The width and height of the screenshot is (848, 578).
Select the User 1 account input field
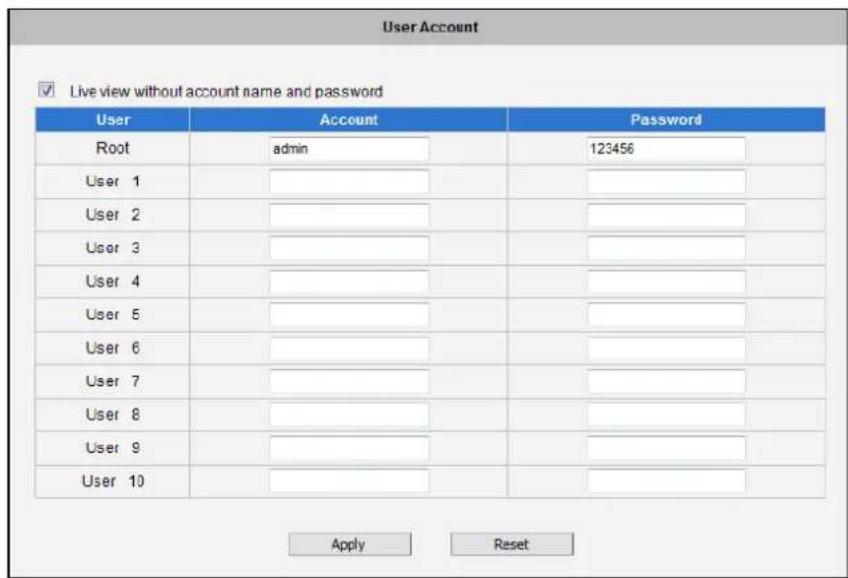349,182
